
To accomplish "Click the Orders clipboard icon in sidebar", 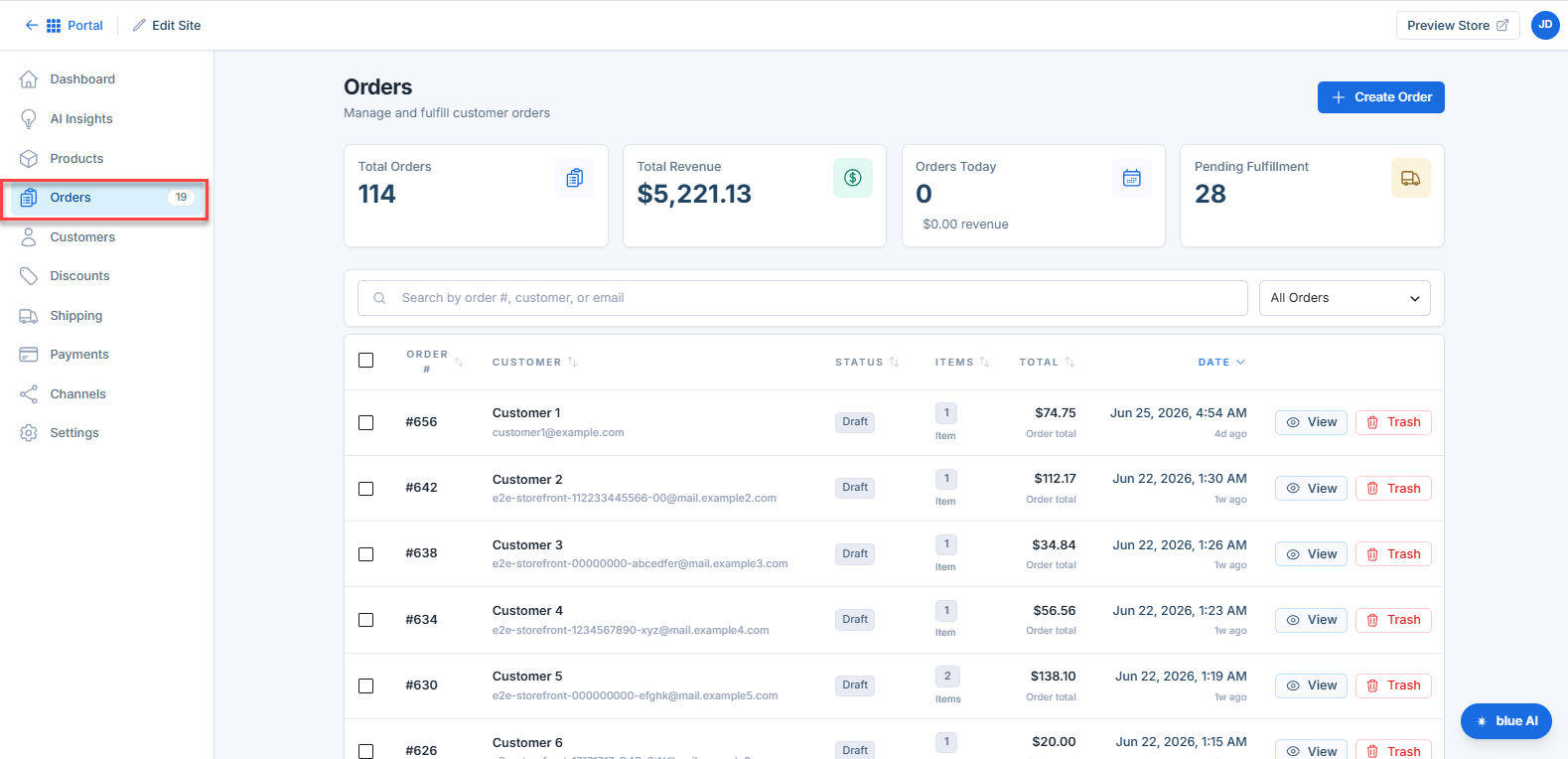I will click(x=29, y=198).
